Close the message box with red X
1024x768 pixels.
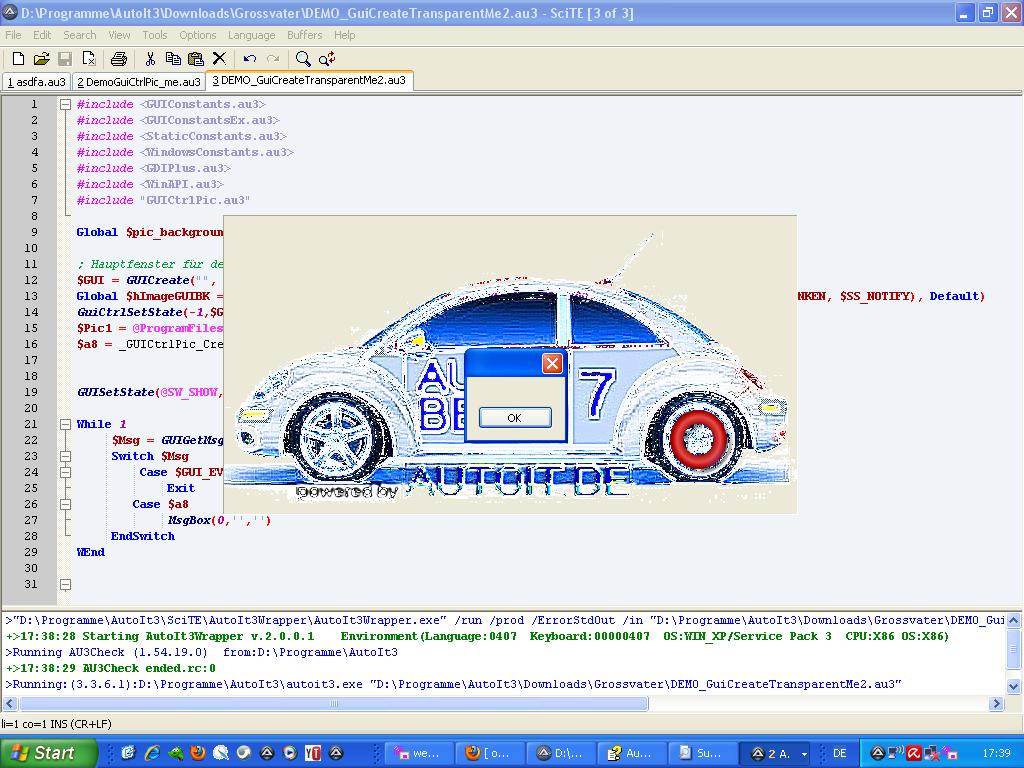tap(552, 363)
